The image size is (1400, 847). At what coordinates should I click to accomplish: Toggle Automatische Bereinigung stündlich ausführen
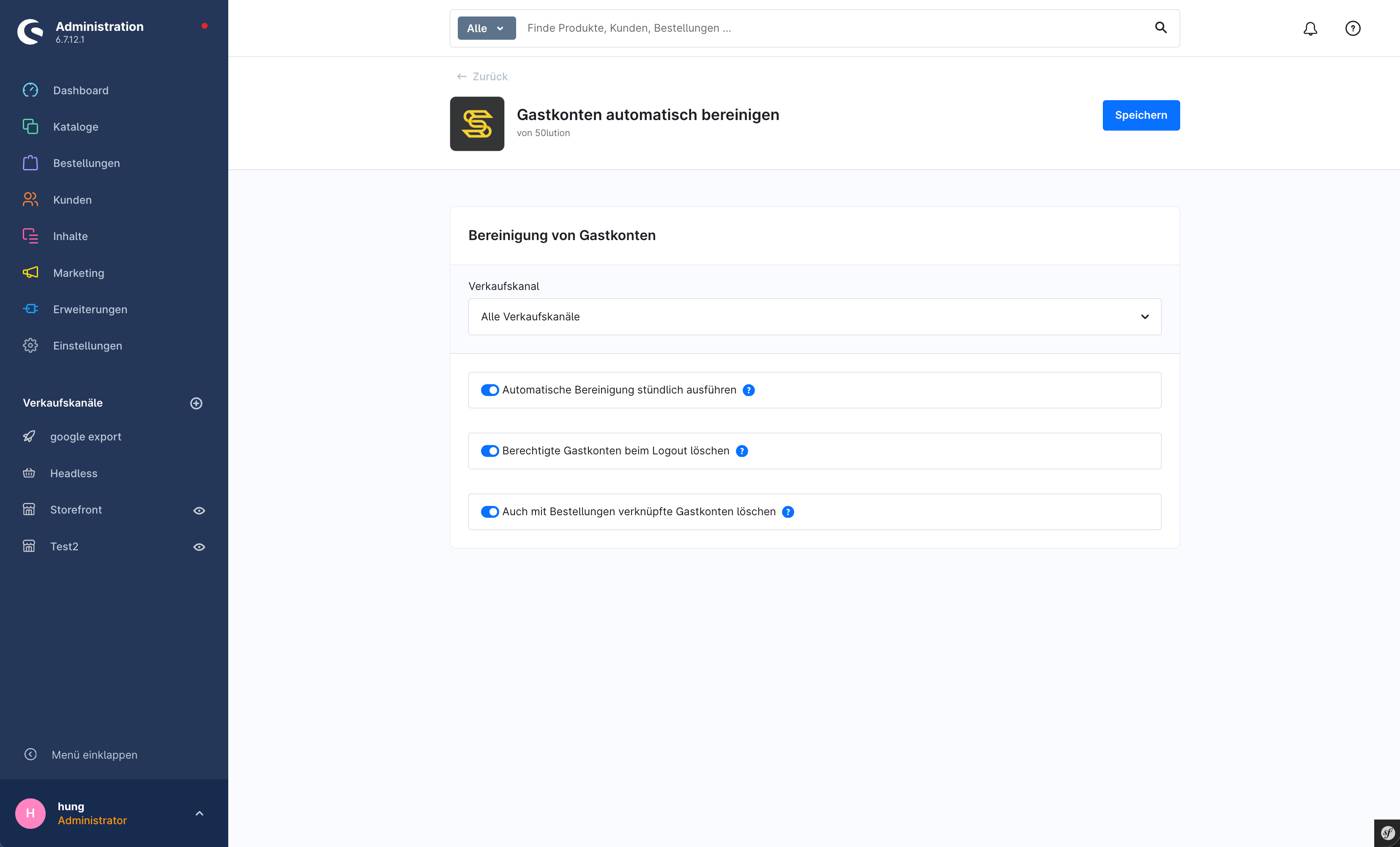point(490,390)
